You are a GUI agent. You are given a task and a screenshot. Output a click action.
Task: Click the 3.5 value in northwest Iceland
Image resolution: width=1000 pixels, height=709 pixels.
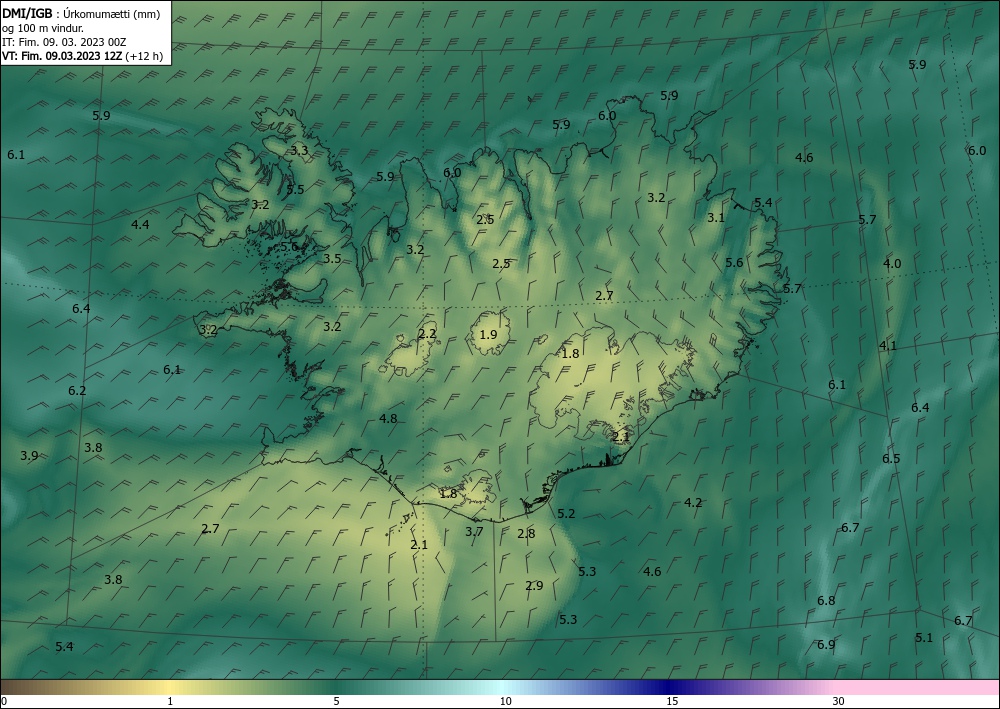332,259
